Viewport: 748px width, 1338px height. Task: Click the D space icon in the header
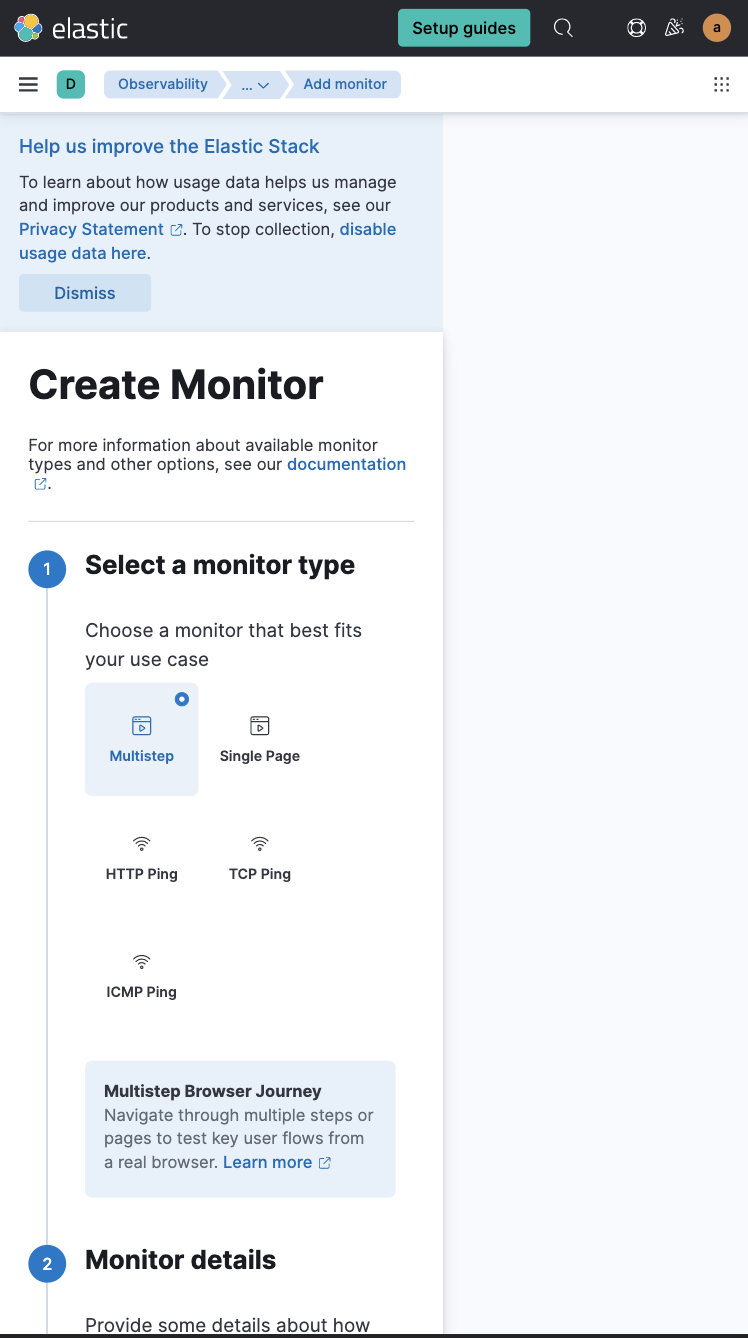click(71, 84)
